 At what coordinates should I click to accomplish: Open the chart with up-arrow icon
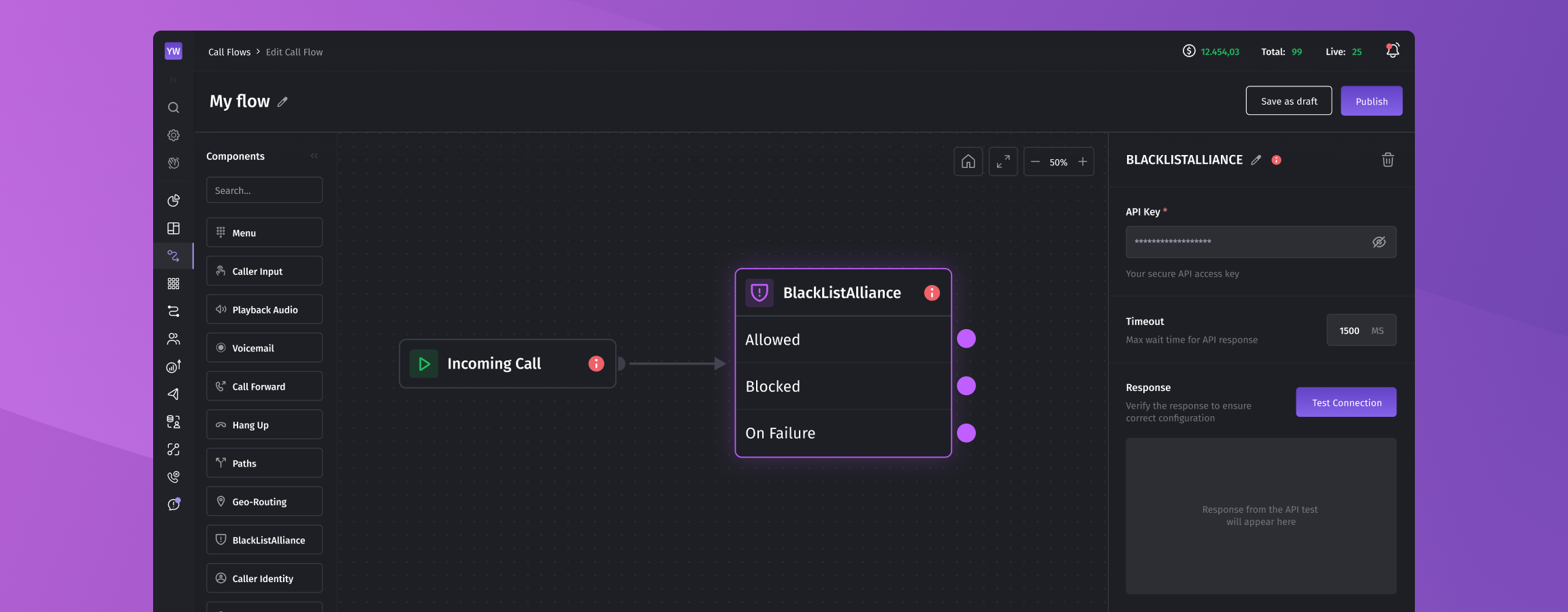pos(174,367)
